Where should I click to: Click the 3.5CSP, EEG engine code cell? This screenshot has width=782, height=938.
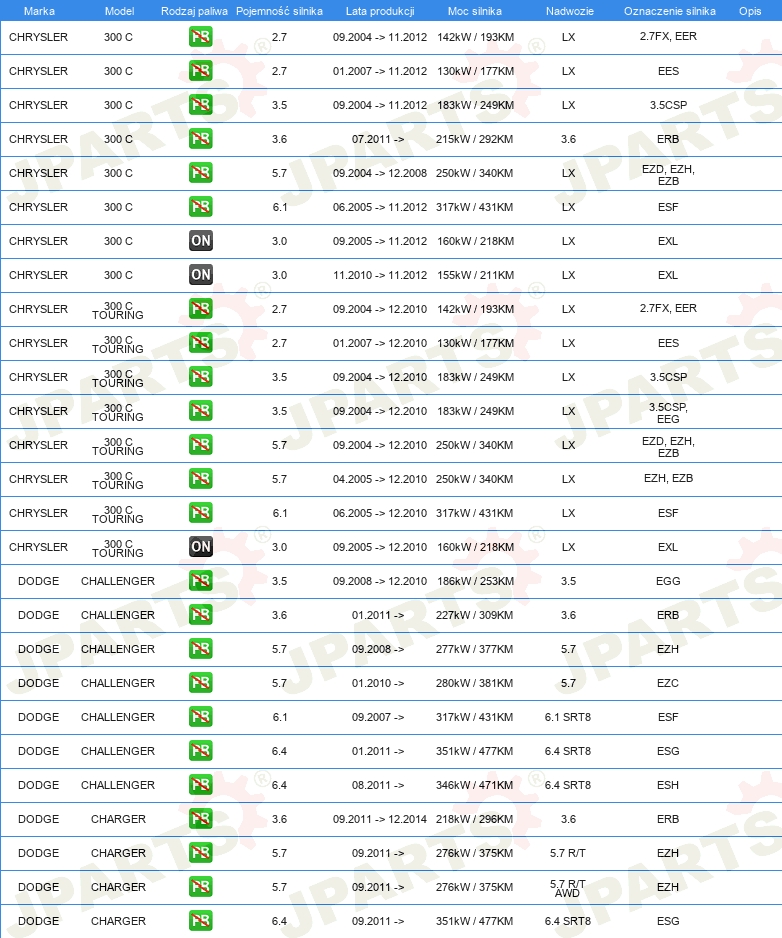click(668, 413)
